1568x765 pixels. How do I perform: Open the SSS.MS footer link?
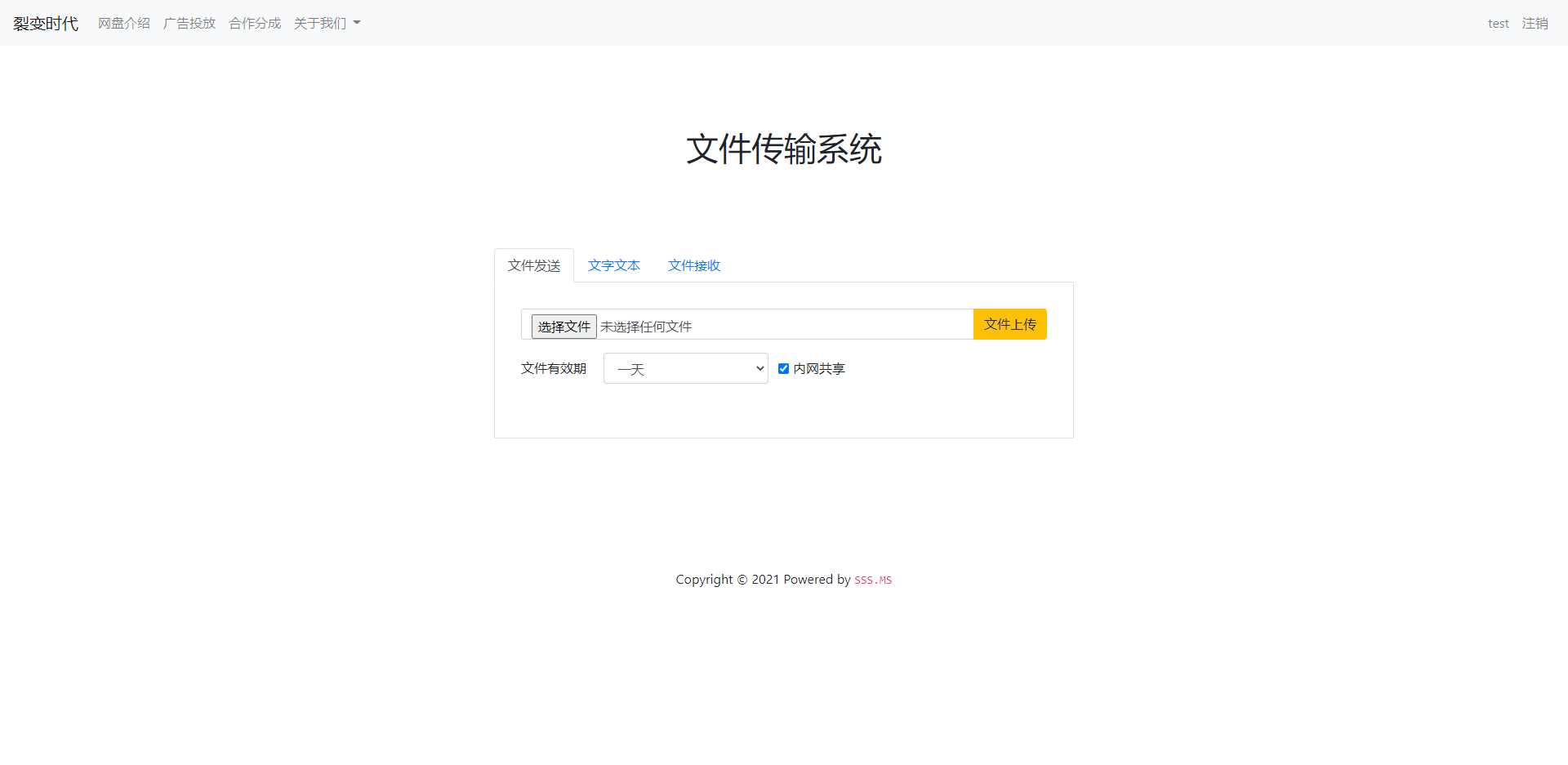873,579
